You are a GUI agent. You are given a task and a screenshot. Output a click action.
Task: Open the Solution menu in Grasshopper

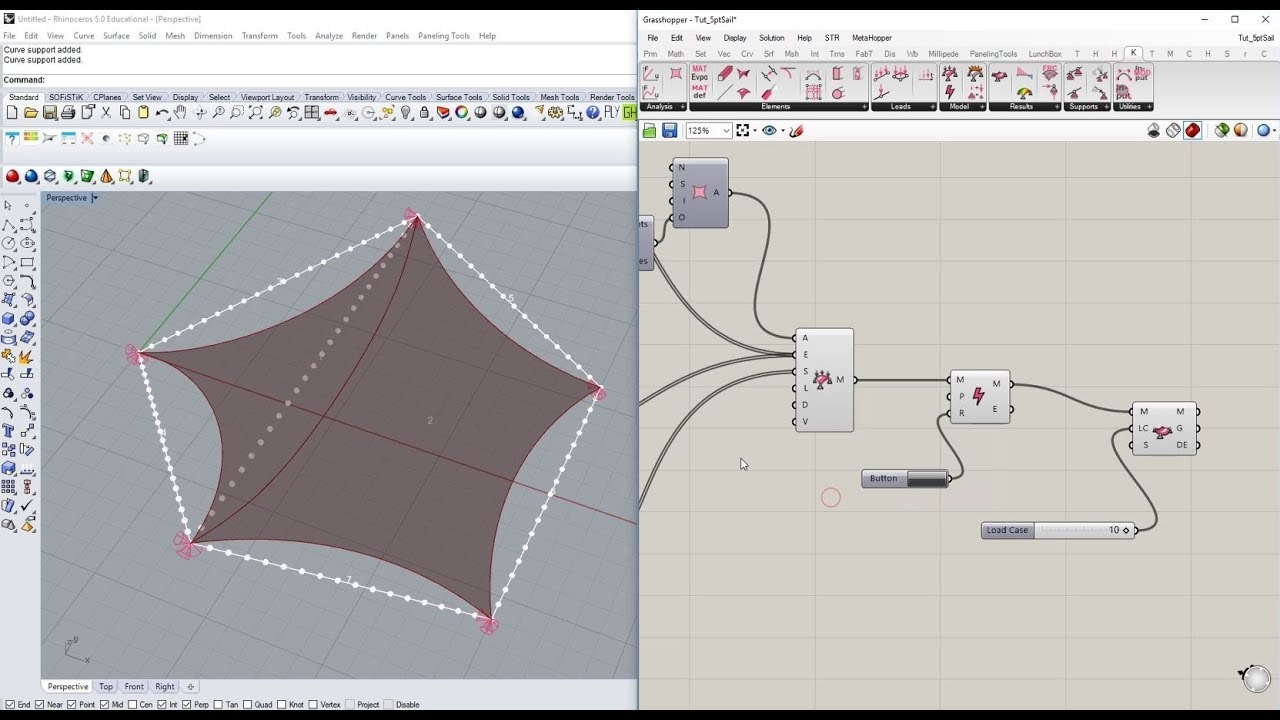(771, 38)
